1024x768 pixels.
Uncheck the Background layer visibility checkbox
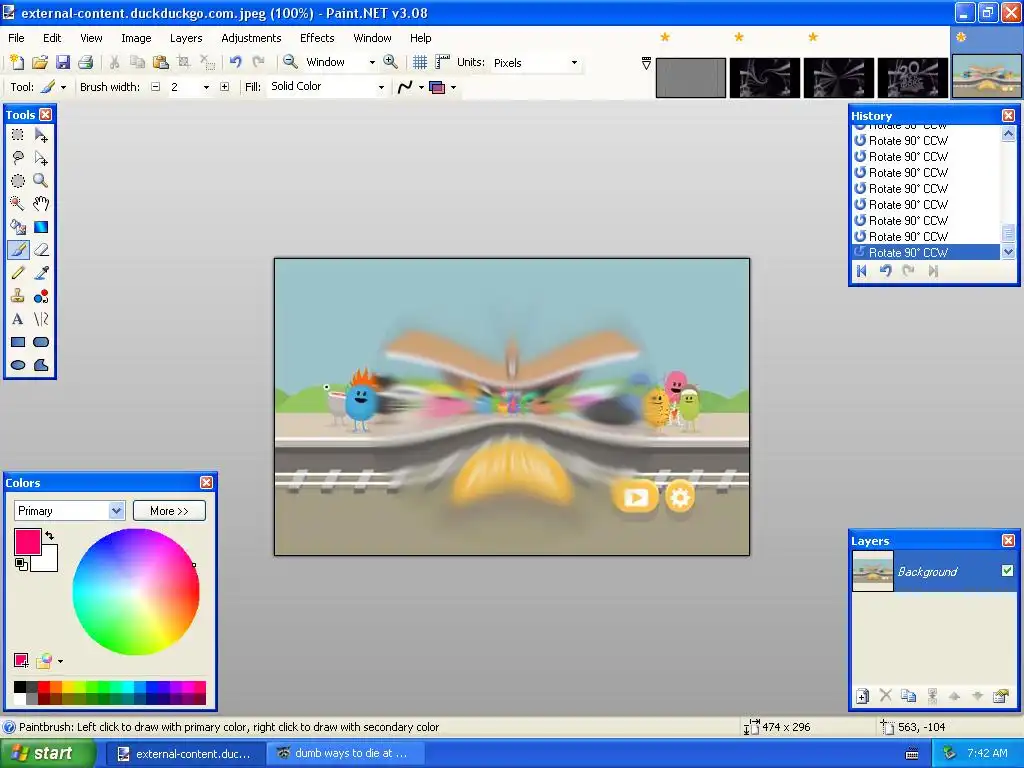point(1007,571)
